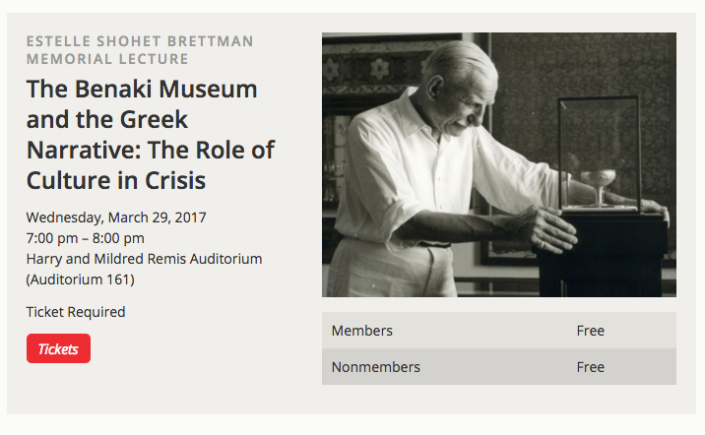Image resolution: width=705 pixels, height=435 pixels.
Task: Click the red Tickets button
Action: [x=58, y=348]
